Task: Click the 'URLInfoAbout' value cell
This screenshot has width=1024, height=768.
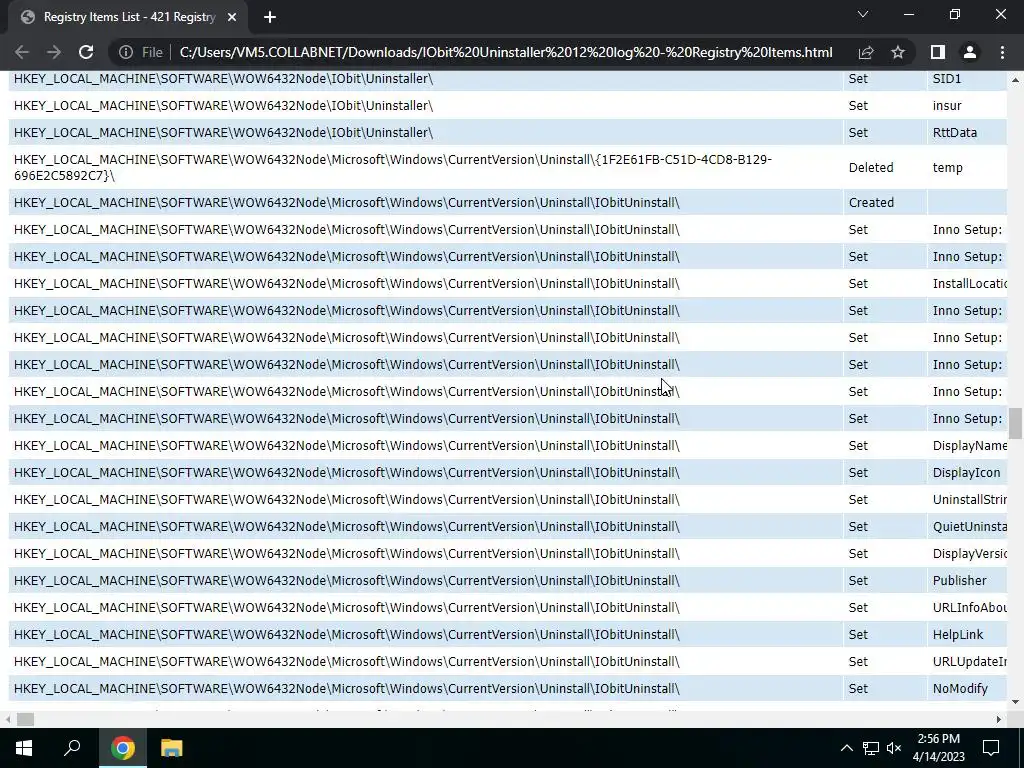Action: 967,607
